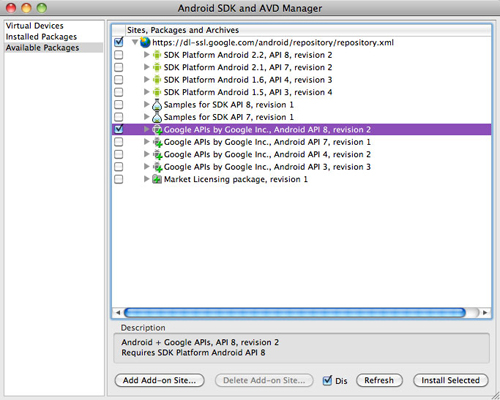Image resolution: width=500 pixels, height=400 pixels.
Task: Expand SDK Platform Android 1.5 row
Action: (146, 92)
